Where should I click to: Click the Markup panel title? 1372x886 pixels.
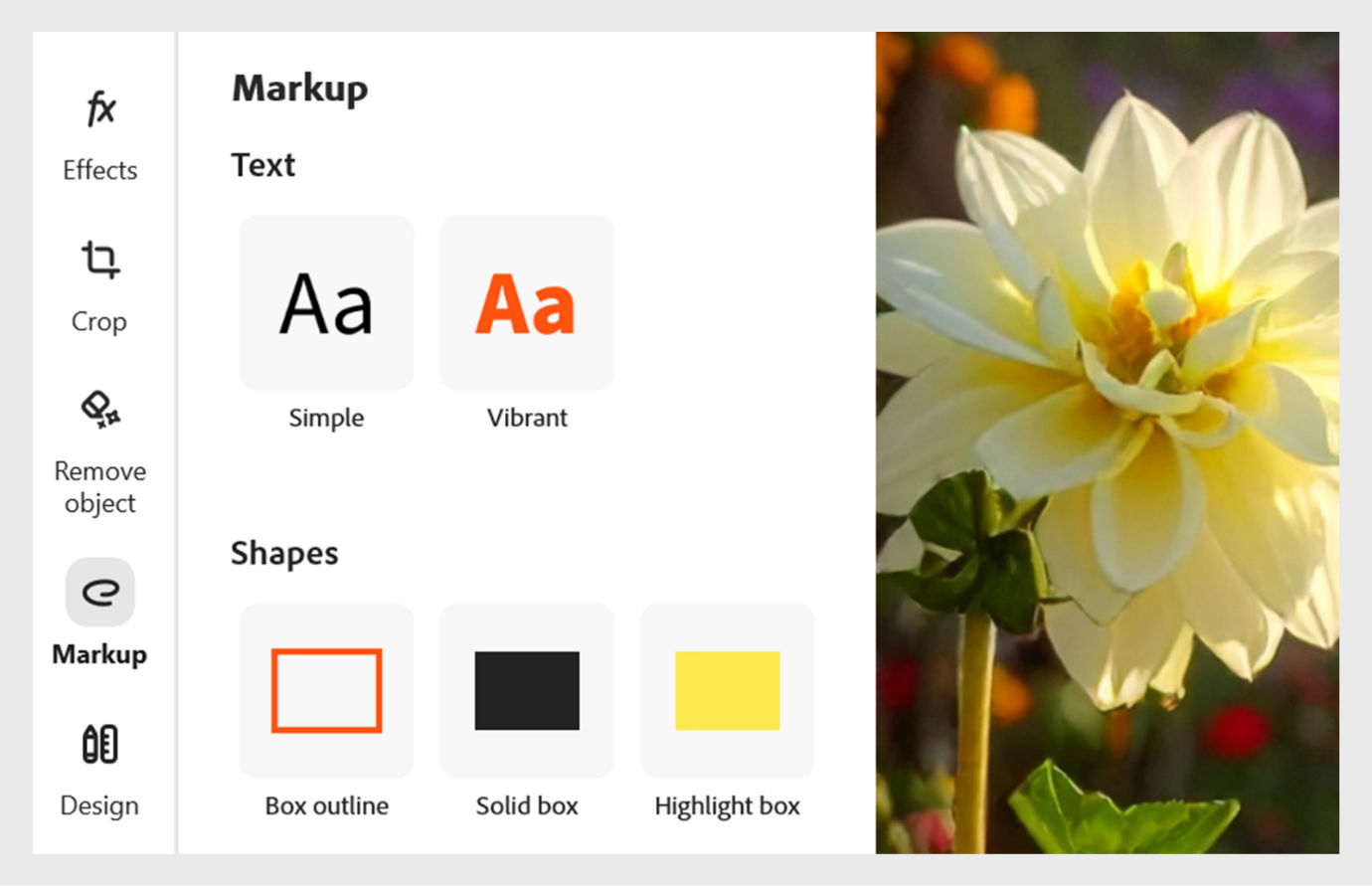[299, 88]
